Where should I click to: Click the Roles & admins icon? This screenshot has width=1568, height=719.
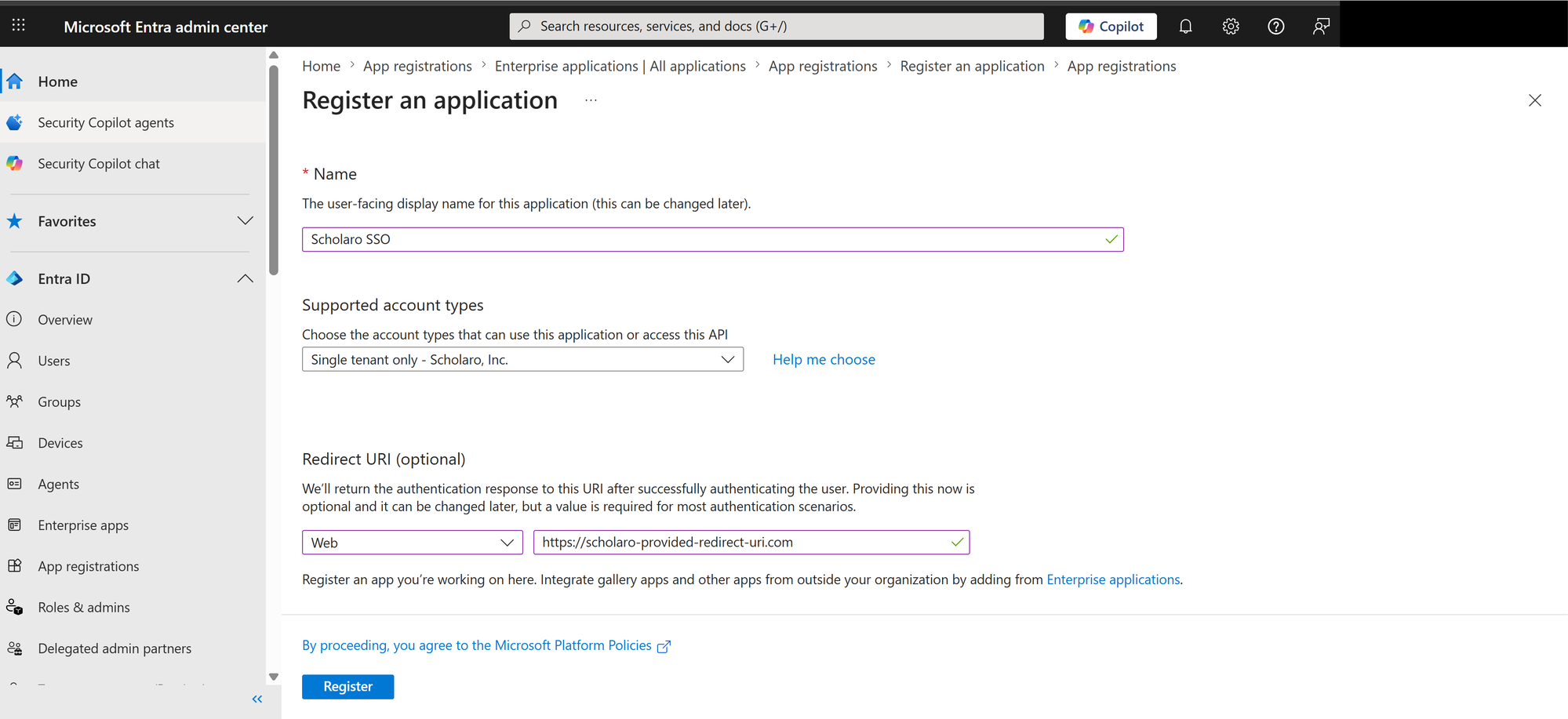point(15,608)
